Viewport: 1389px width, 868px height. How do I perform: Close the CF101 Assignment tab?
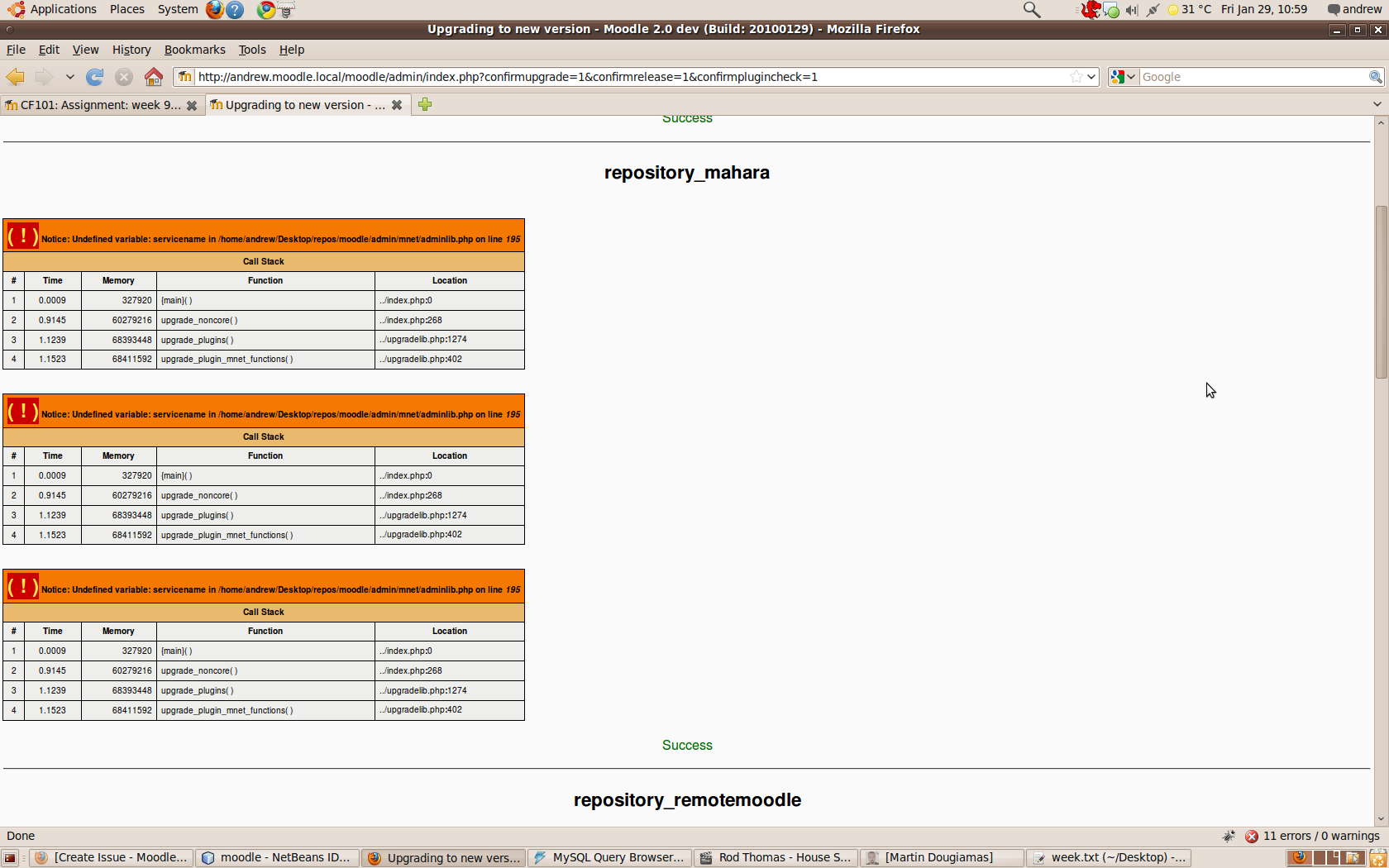tap(192, 106)
